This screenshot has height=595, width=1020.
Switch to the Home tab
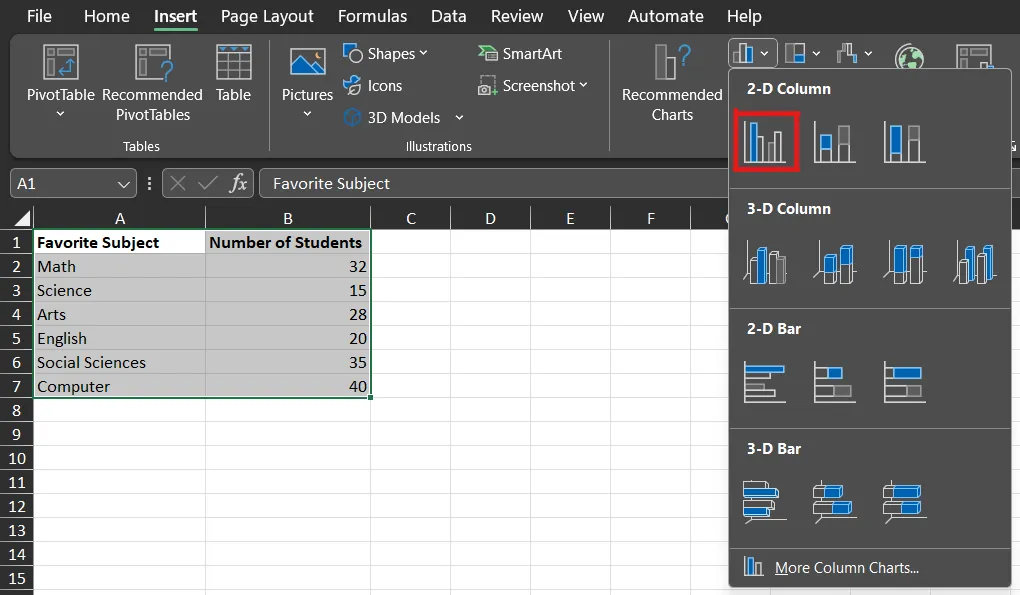tap(107, 16)
